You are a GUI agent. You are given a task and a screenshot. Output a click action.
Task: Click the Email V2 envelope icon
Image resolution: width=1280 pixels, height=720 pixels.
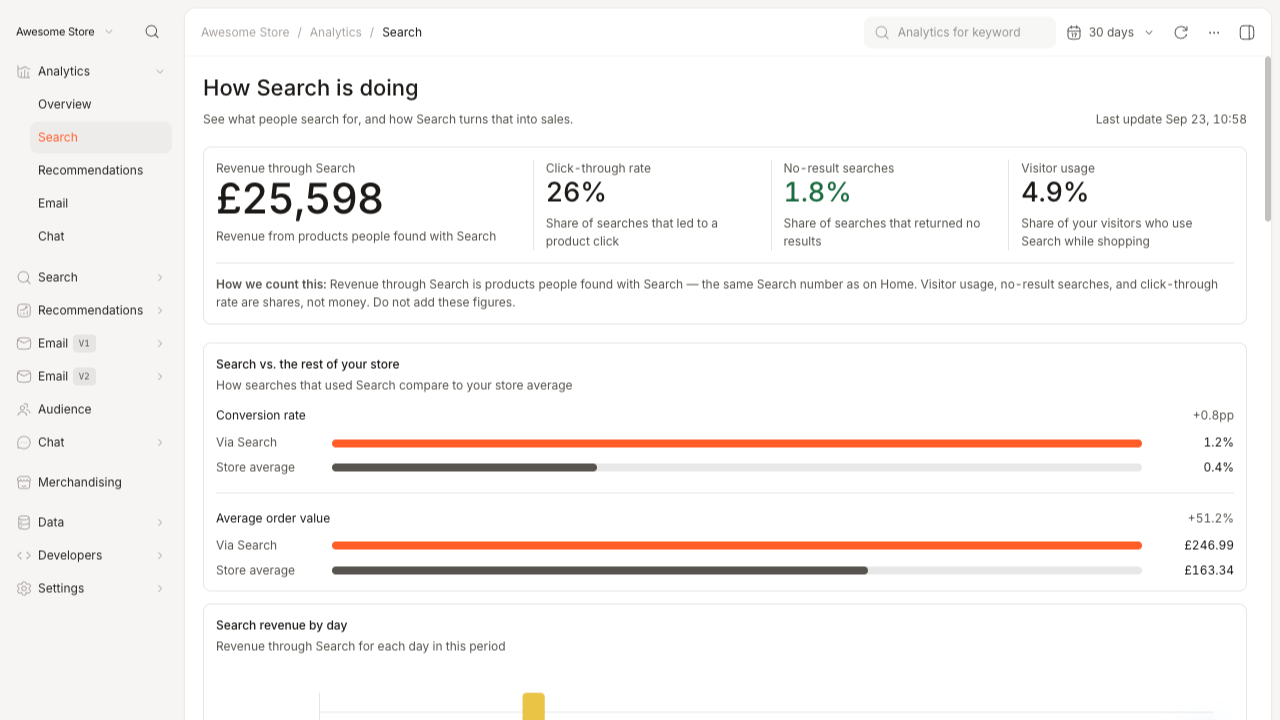24,376
